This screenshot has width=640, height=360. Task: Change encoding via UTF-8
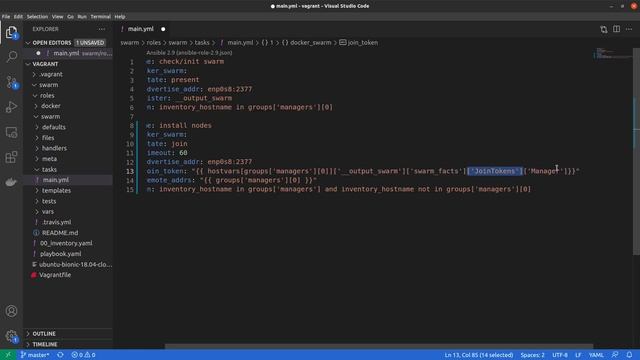tap(560, 355)
